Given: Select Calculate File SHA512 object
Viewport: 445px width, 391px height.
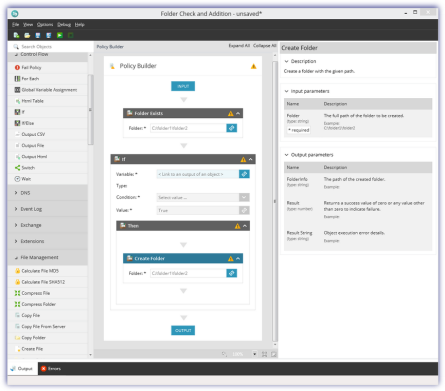Looking at the screenshot, I should coord(48,282).
